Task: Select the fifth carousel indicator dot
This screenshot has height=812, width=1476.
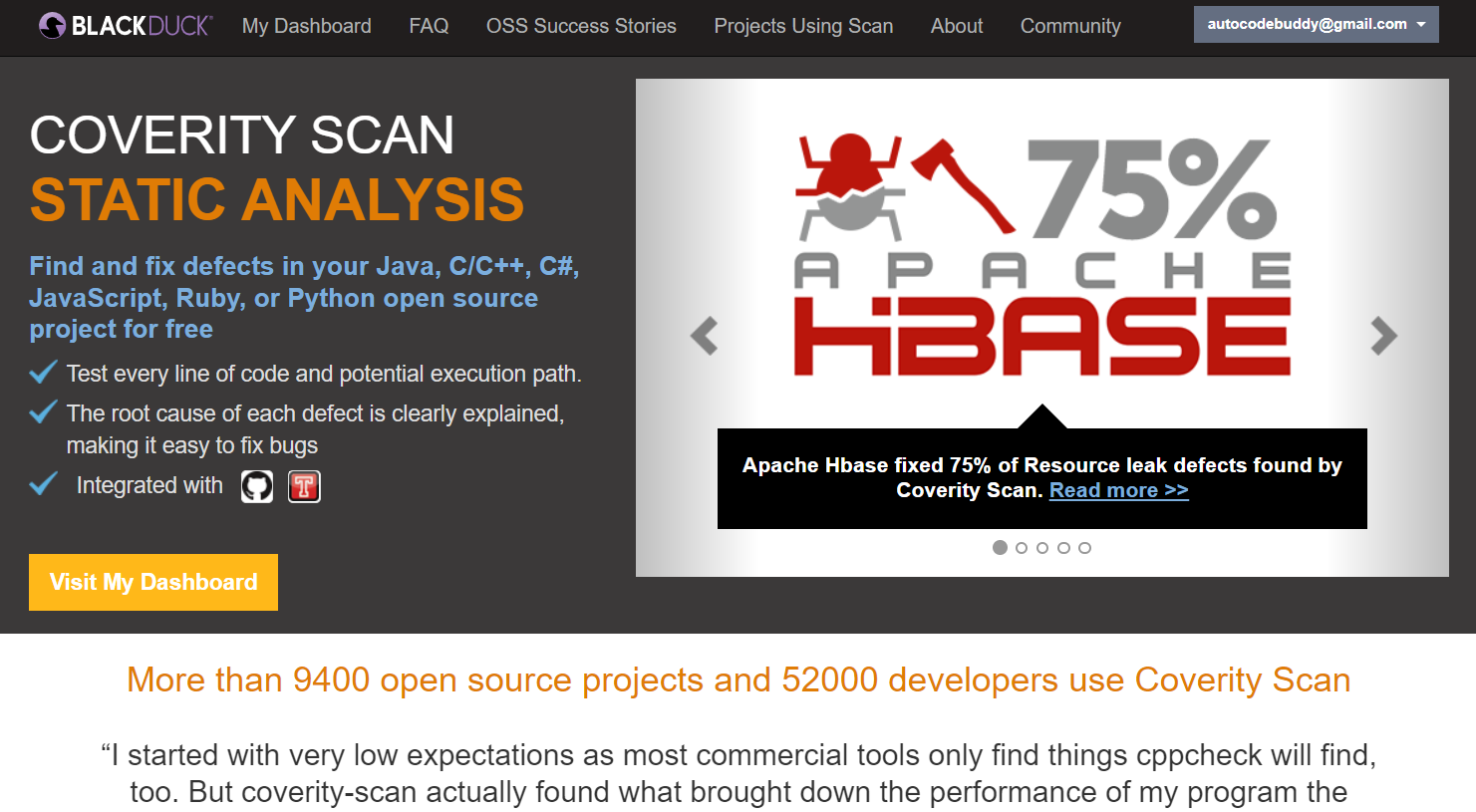Action: click(1085, 548)
